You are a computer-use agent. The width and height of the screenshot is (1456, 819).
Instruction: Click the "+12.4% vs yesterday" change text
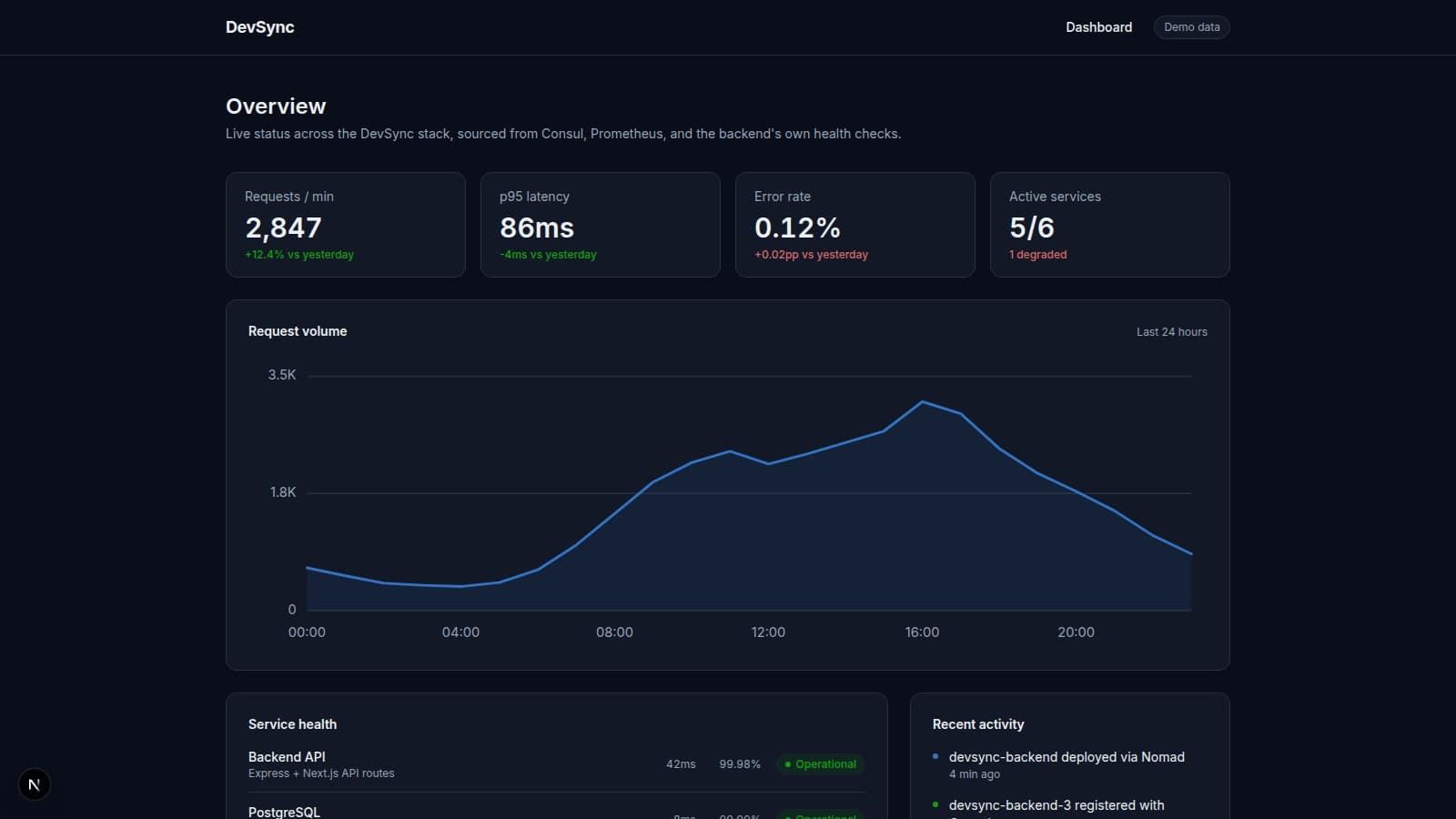tap(299, 255)
